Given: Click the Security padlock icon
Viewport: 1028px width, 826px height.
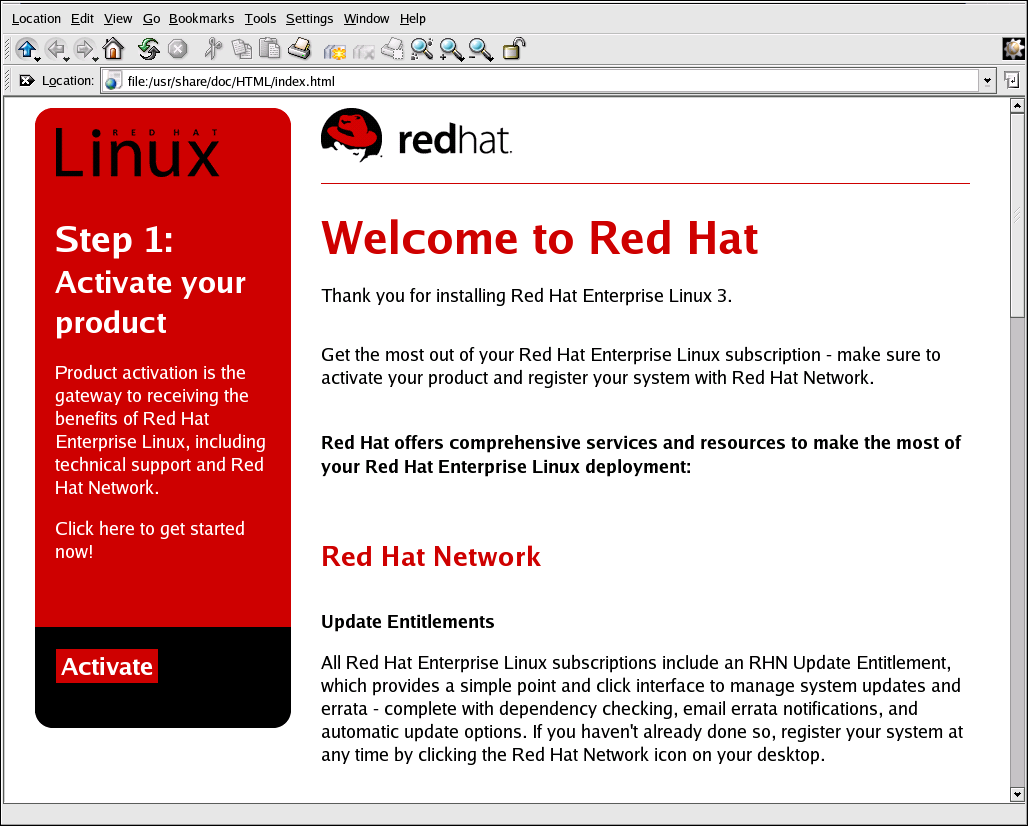Looking at the screenshot, I should click(x=514, y=48).
